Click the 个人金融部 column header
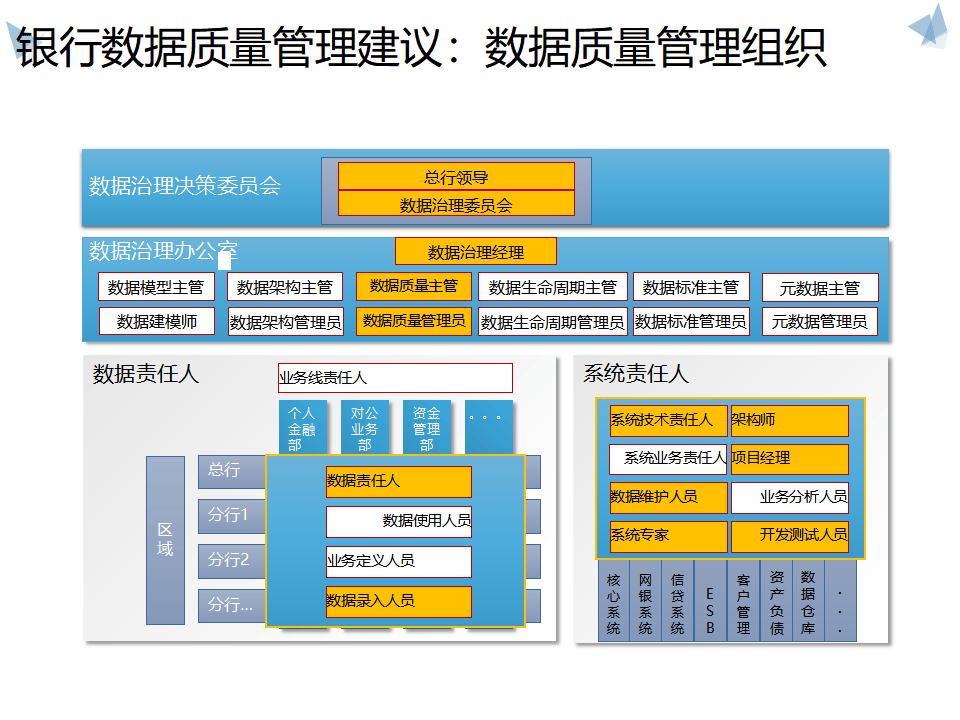The height and width of the screenshot is (720, 960). (302, 427)
